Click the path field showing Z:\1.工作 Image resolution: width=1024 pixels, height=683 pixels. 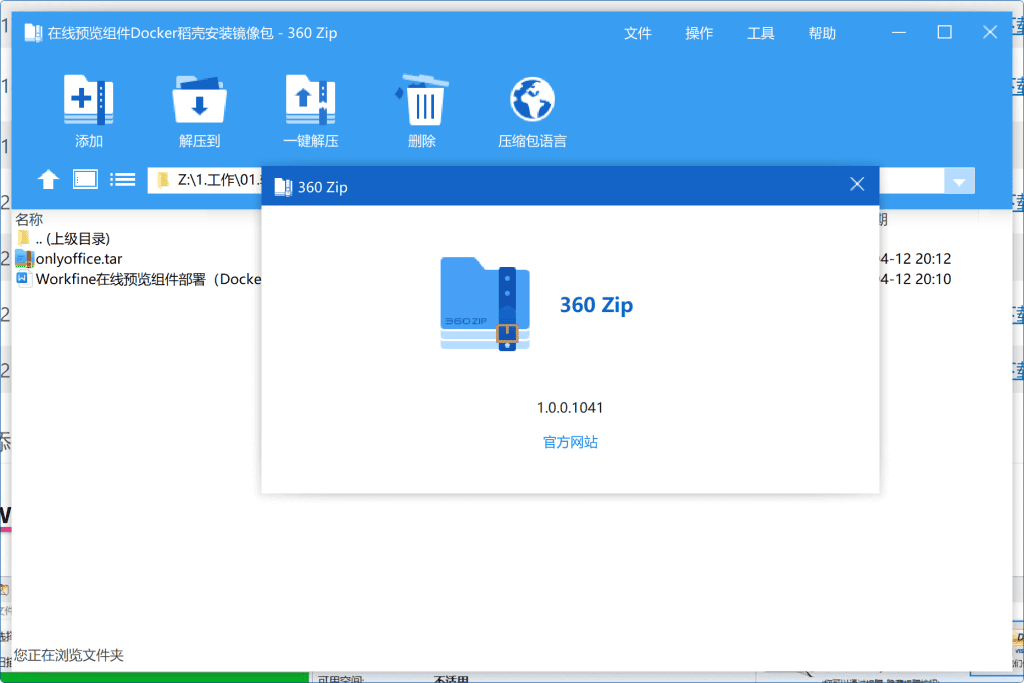[x=204, y=180]
